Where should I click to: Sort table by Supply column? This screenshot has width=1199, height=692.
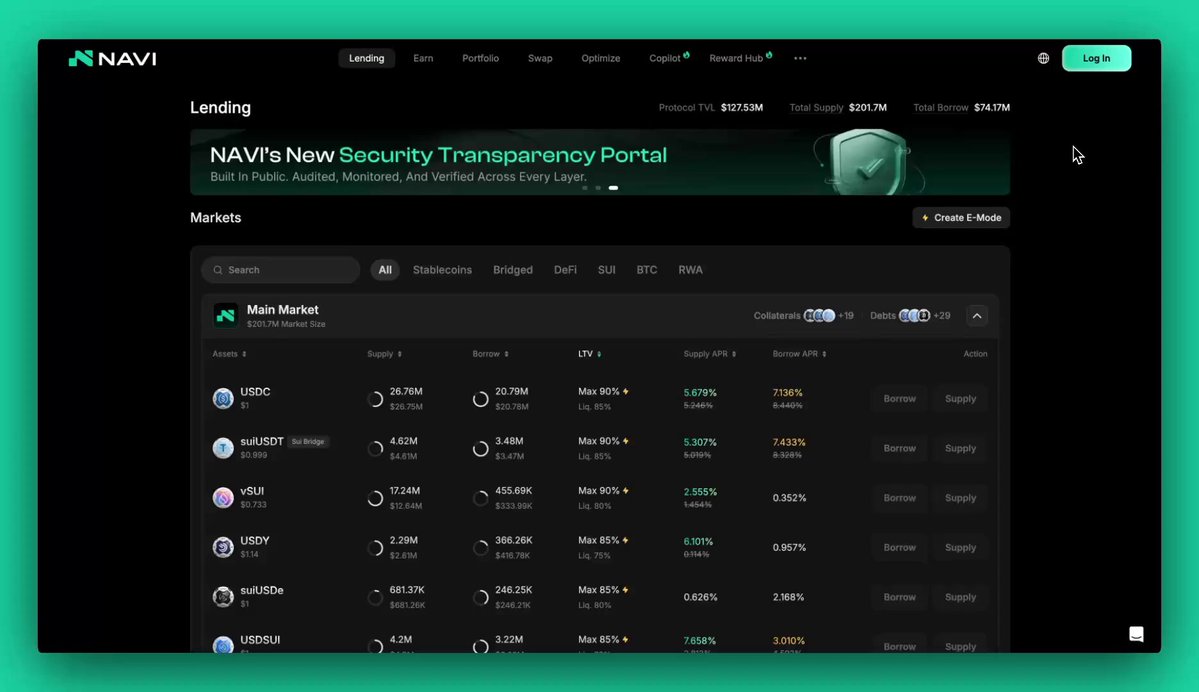[385, 354]
